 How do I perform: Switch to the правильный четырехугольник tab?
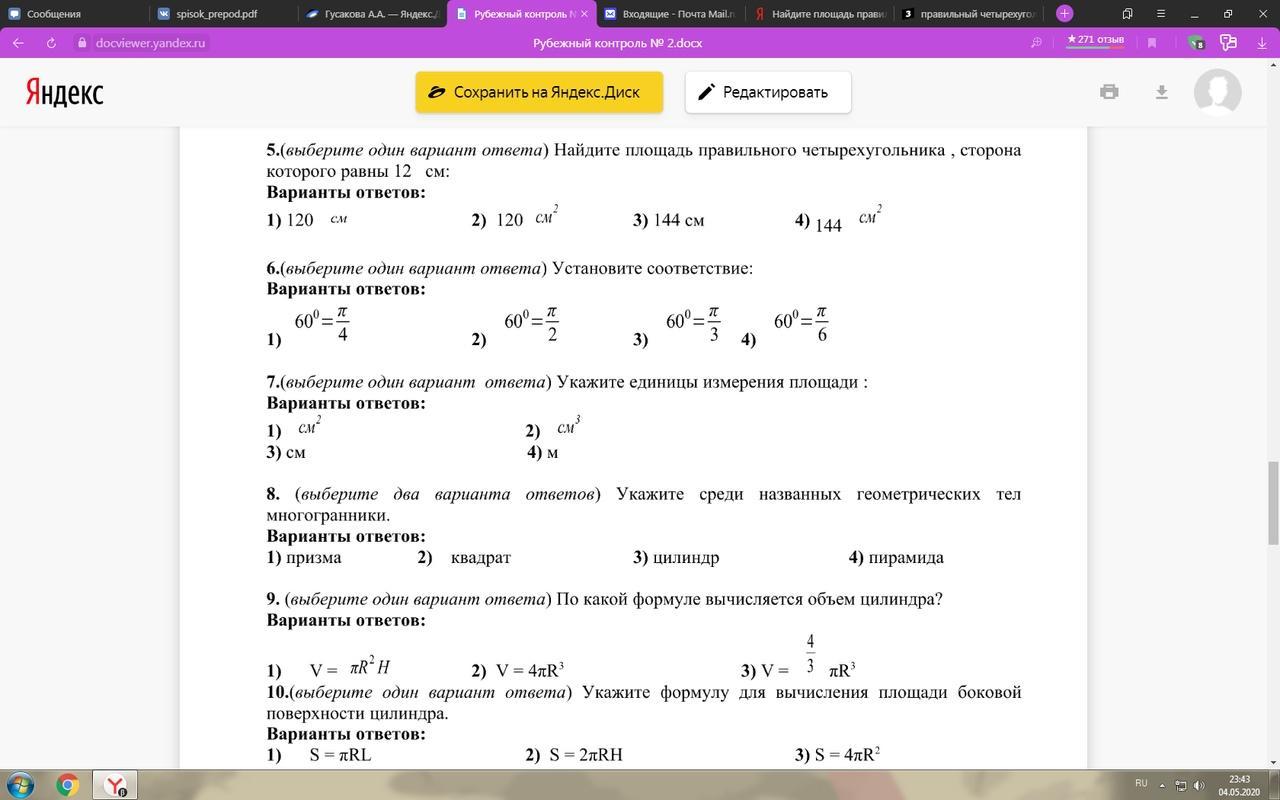pyautogui.click(x=967, y=14)
